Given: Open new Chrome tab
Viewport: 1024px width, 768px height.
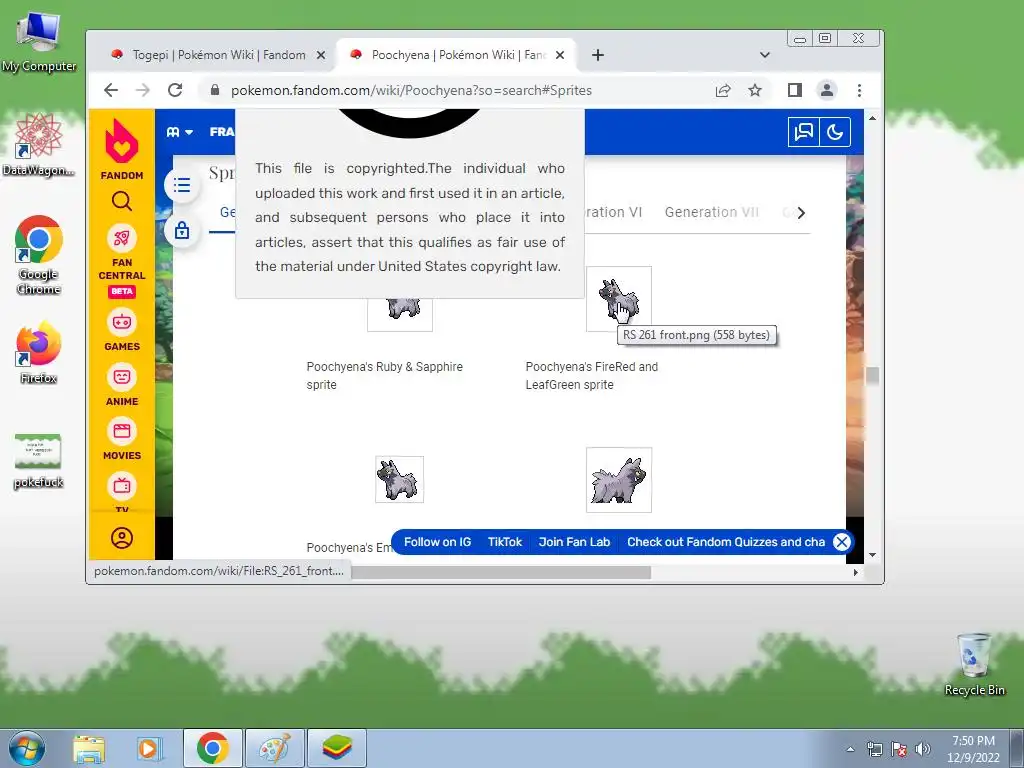Looking at the screenshot, I should tap(598, 55).
